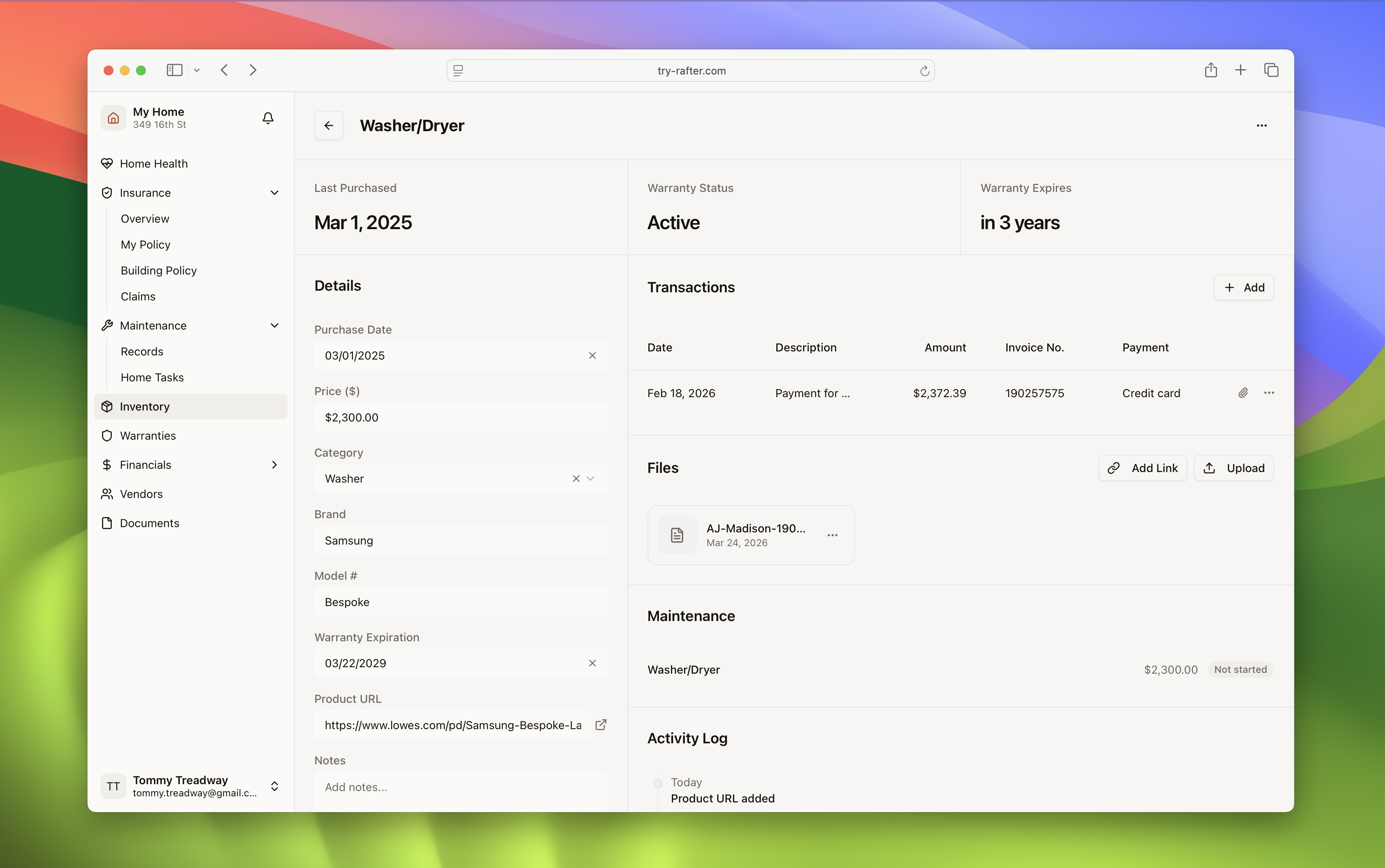Image resolution: width=1385 pixels, height=868 pixels.
Task: Click the attachment paperclip in the transaction row
Action: click(1242, 393)
